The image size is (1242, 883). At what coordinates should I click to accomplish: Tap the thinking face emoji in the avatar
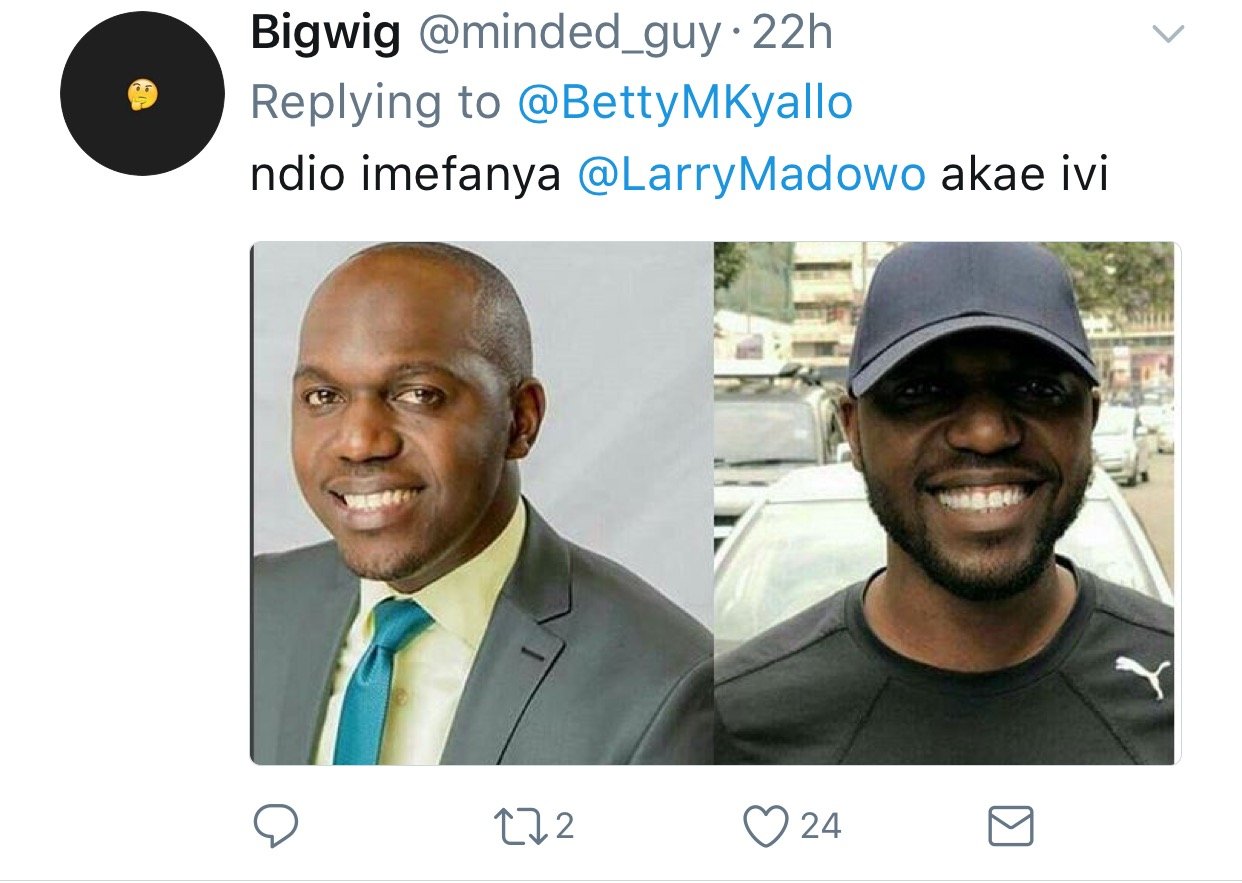pos(142,96)
